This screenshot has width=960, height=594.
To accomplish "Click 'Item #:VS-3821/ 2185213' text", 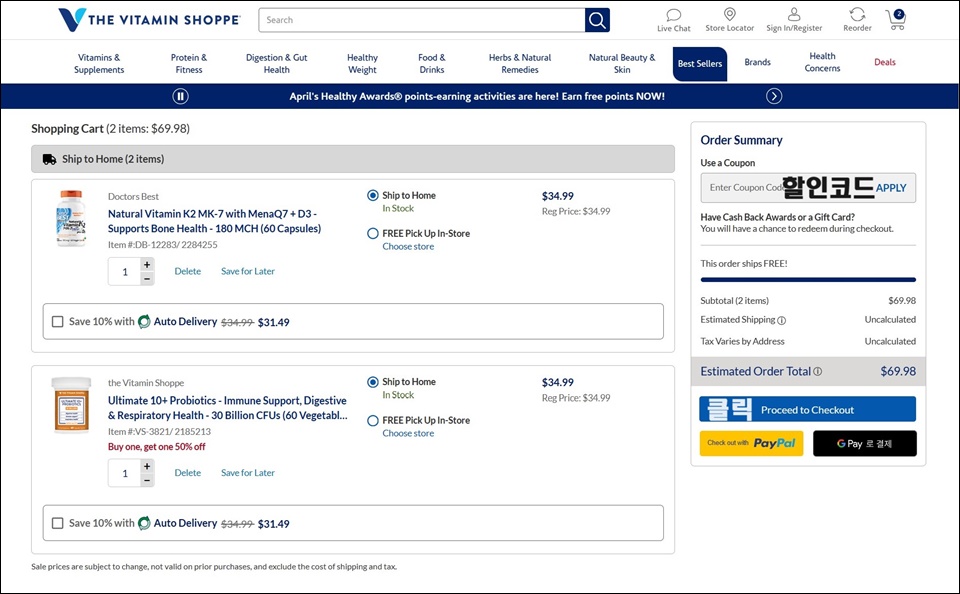I will click(159, 432).
